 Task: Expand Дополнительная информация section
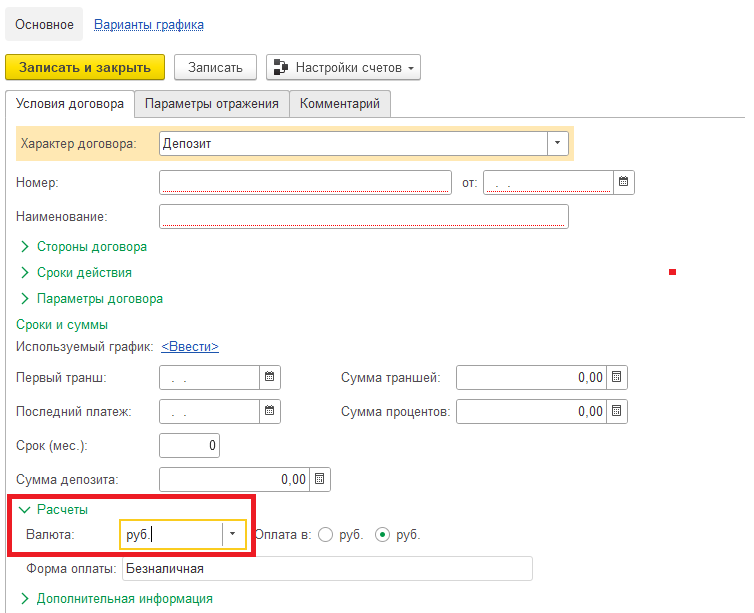(116, 599)
